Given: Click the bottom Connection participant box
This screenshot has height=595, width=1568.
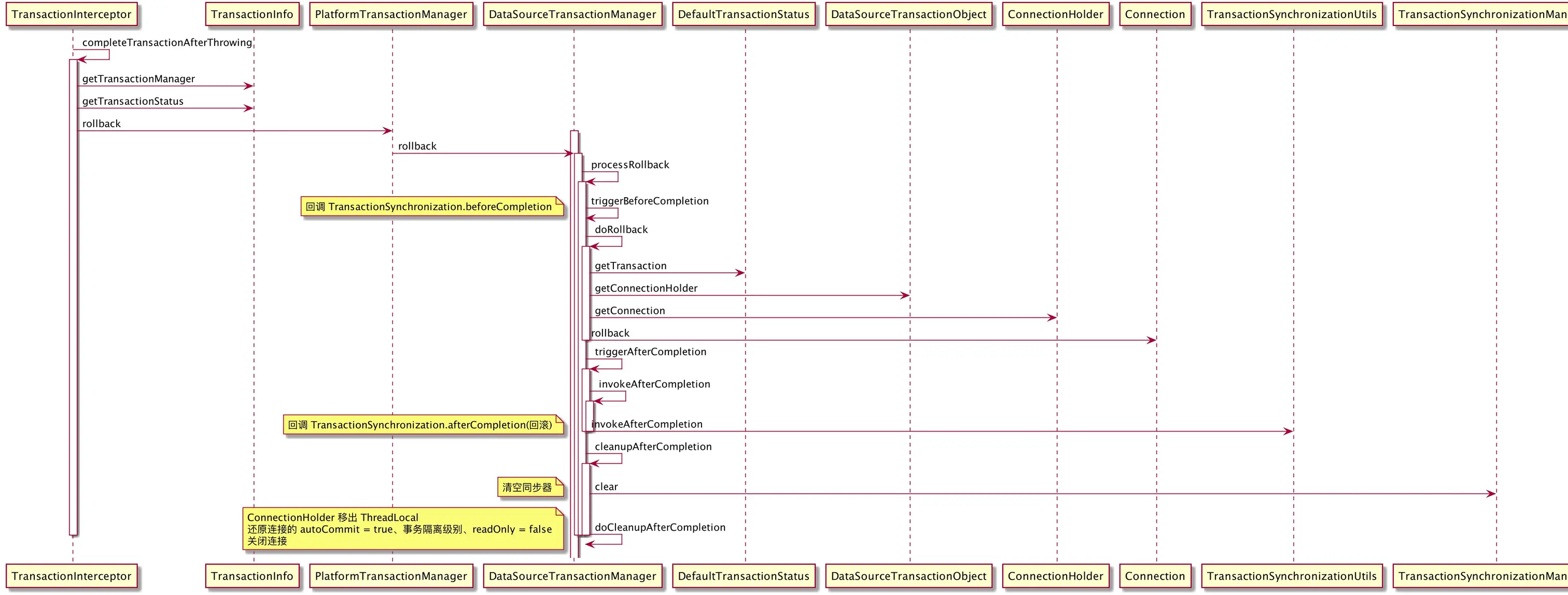Looking at the screenshot, I should coord(1155,576).
